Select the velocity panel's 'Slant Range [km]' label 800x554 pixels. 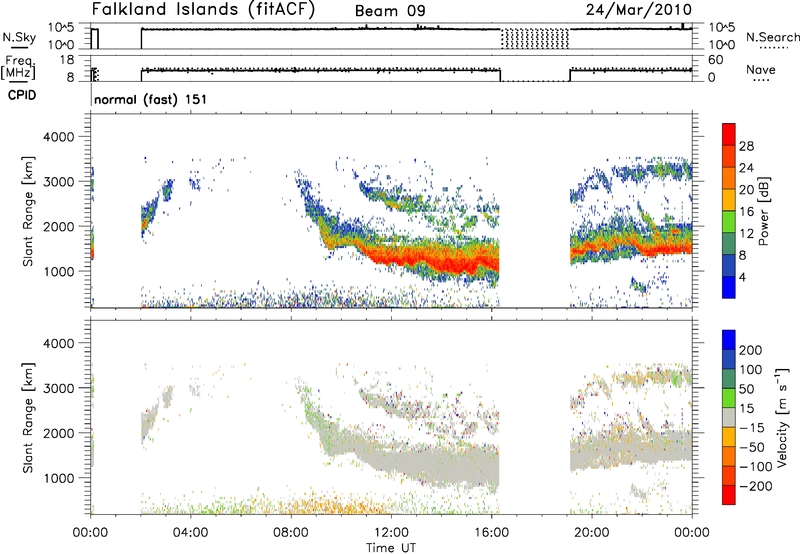[28, 418]
